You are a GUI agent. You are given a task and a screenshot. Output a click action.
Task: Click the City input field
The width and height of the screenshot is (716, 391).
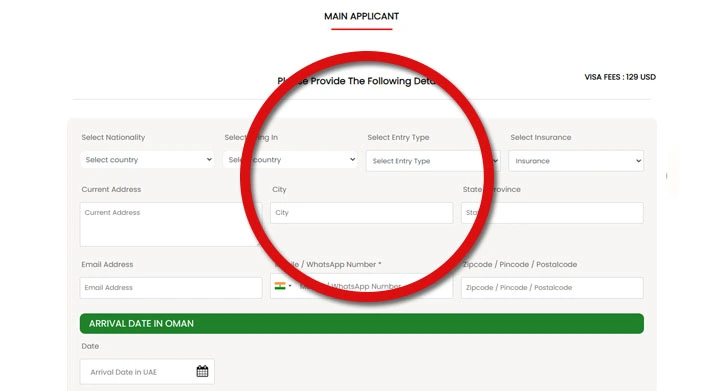(x=361, y=213)
